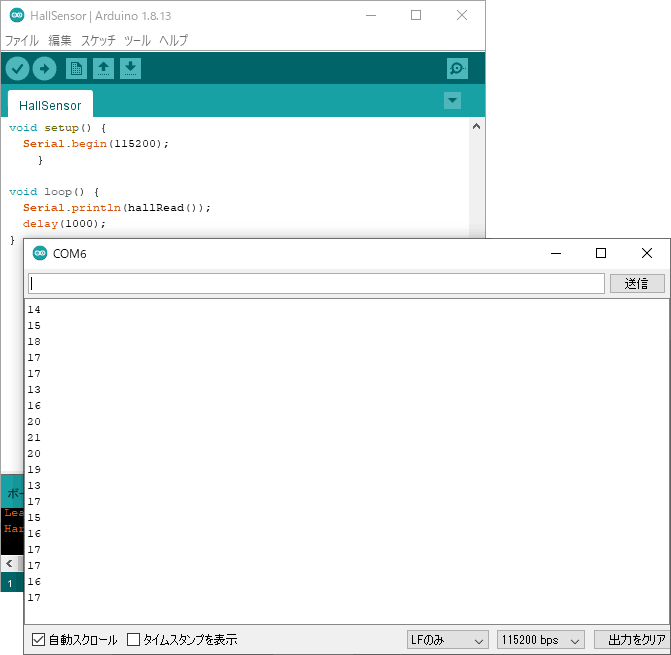Click the Arduino logo in HallSensor title bar
The image size is (671, 655).
click(x=17, y=15)
